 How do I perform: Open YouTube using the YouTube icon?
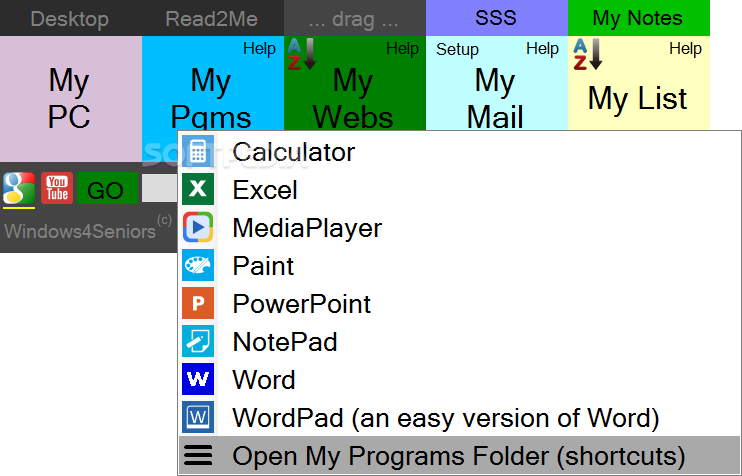[57, 188]
